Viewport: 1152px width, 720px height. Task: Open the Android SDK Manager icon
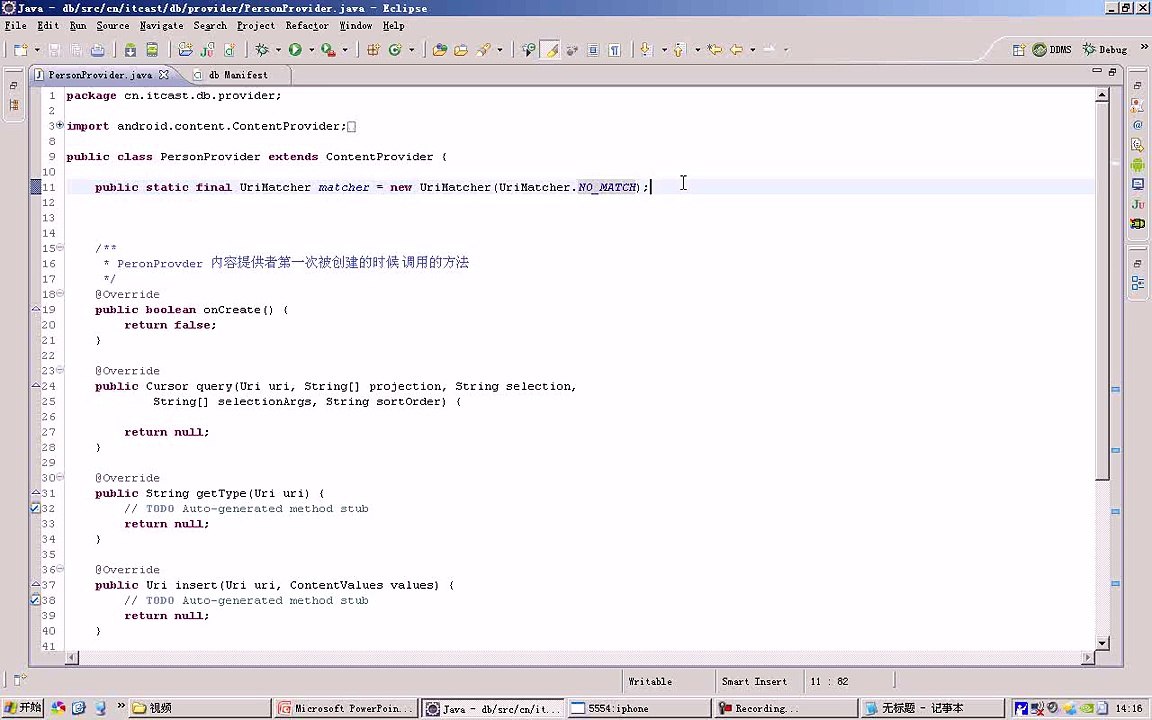(130, 49)
